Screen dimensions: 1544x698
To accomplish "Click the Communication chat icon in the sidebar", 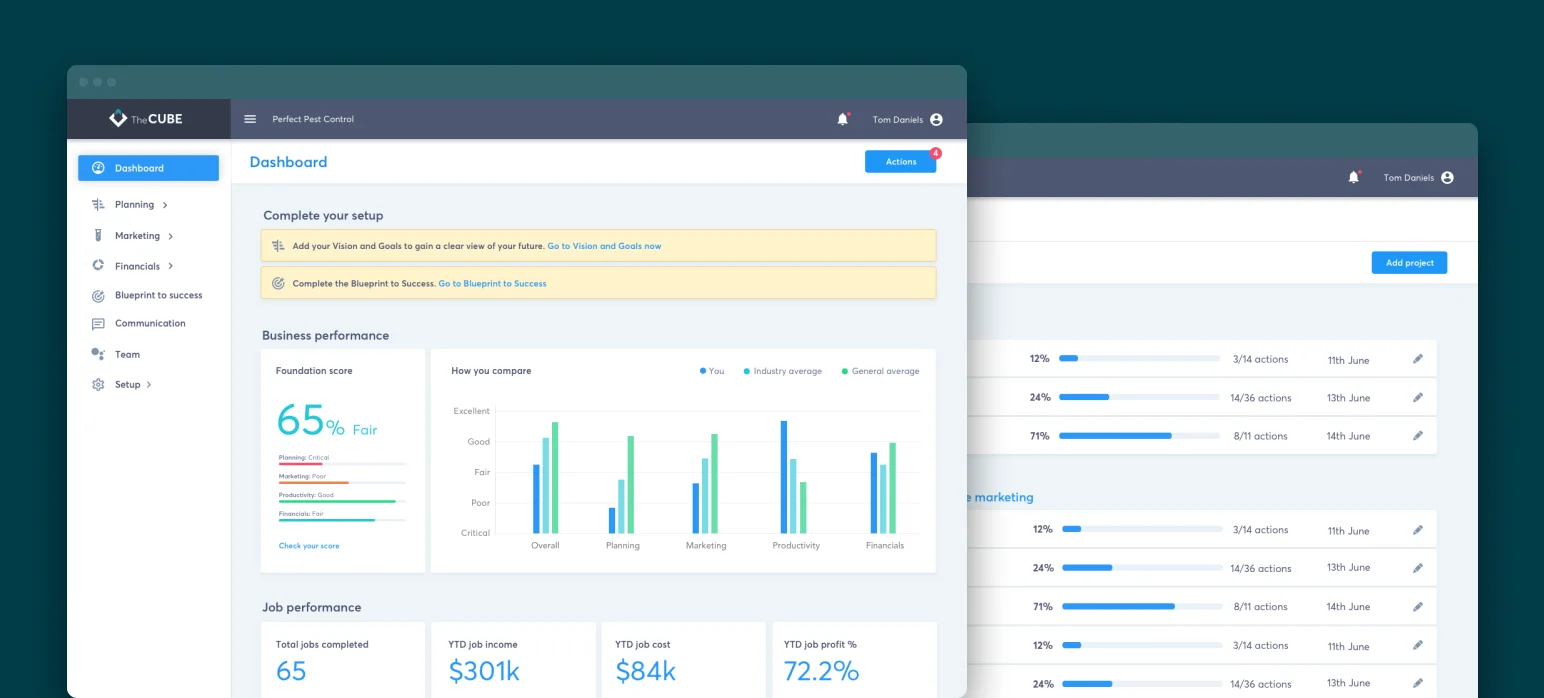I will click(x=98, y=324).
